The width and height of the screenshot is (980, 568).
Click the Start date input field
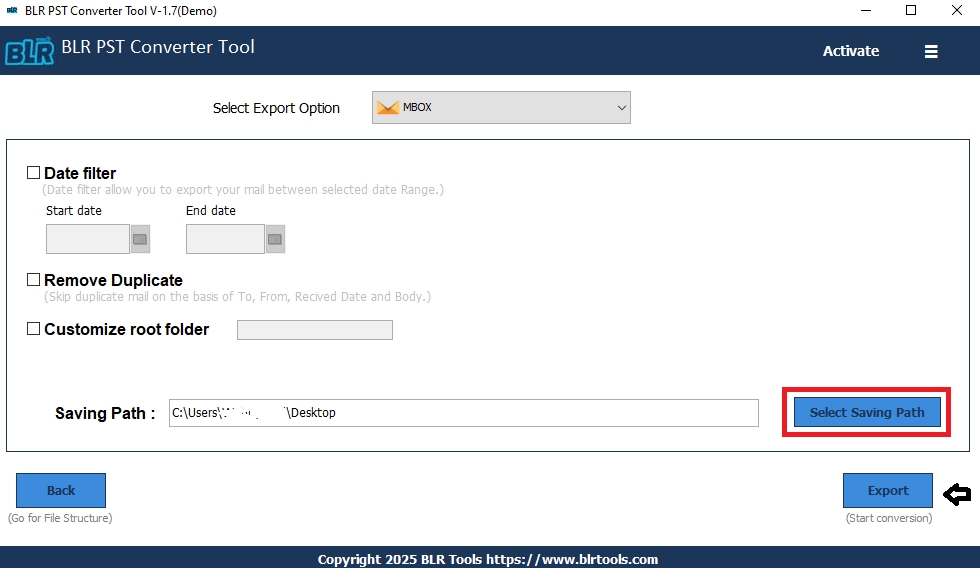(x=88, y=239)
